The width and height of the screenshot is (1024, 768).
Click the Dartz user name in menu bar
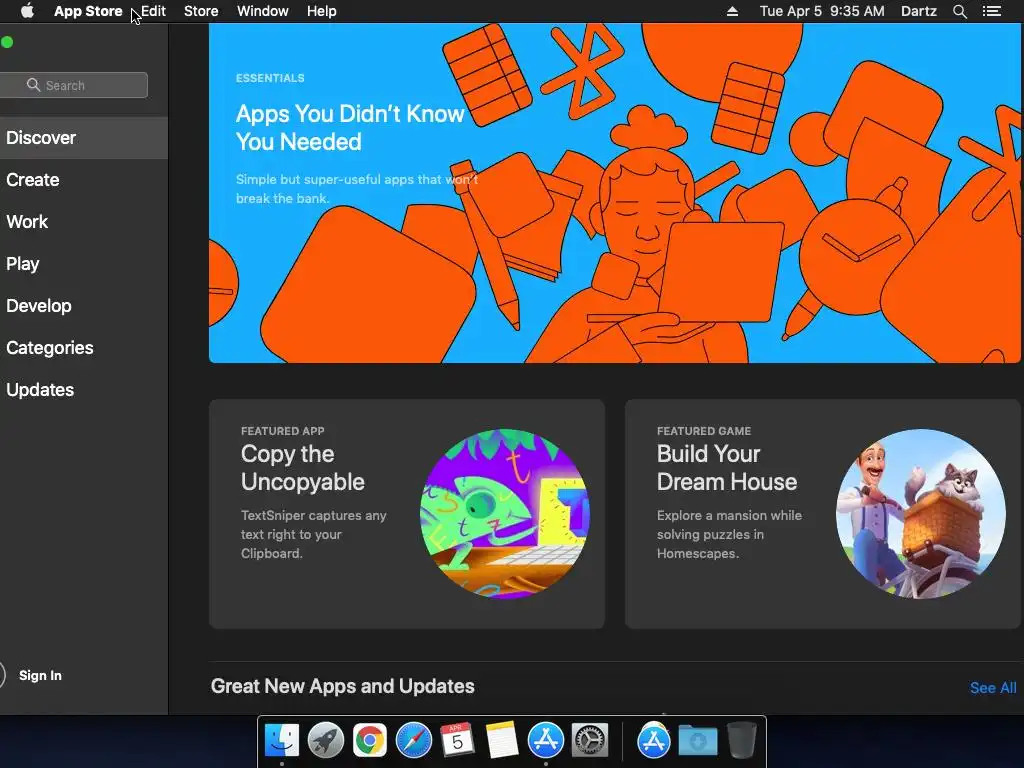tap(918, 11)
